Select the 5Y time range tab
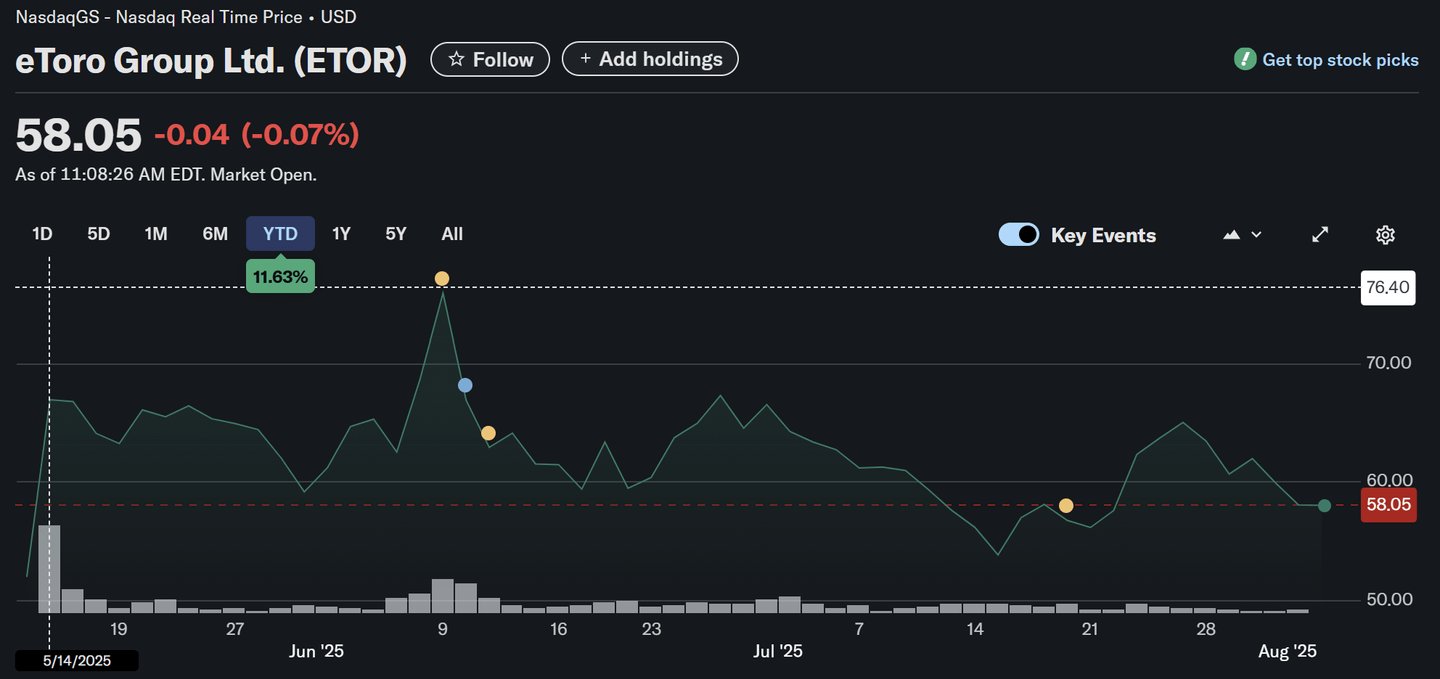Viewport: 1440px width, 679px height. (395, 233)
